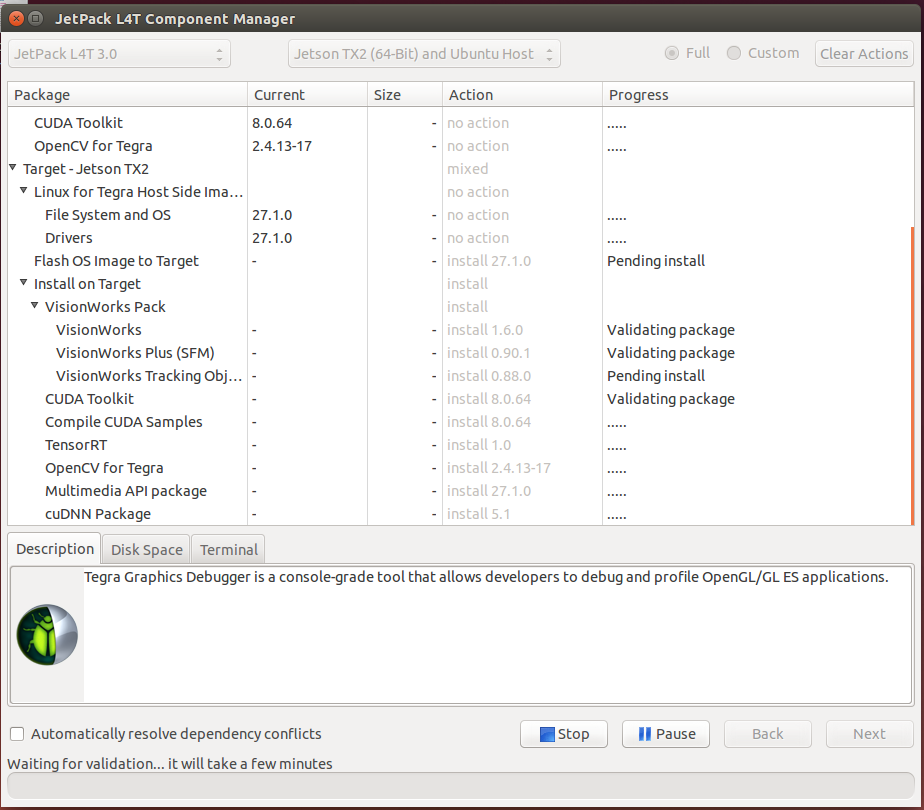Screen dimensions: 924x810
Task: Click the 'install 1.0' action for TensorRT
Action: 478,444
